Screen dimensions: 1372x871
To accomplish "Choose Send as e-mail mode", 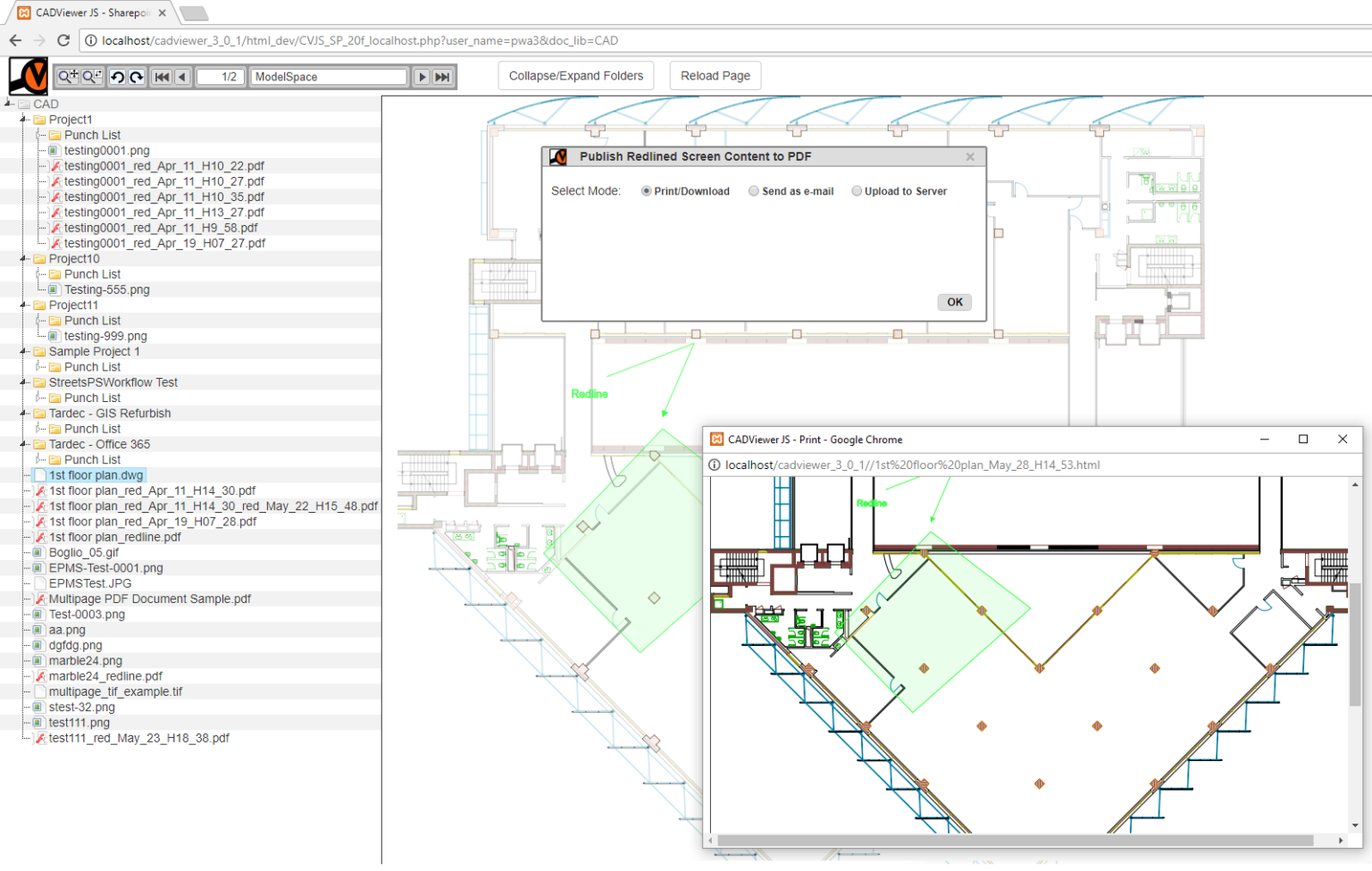I will (x=754, y=191).
